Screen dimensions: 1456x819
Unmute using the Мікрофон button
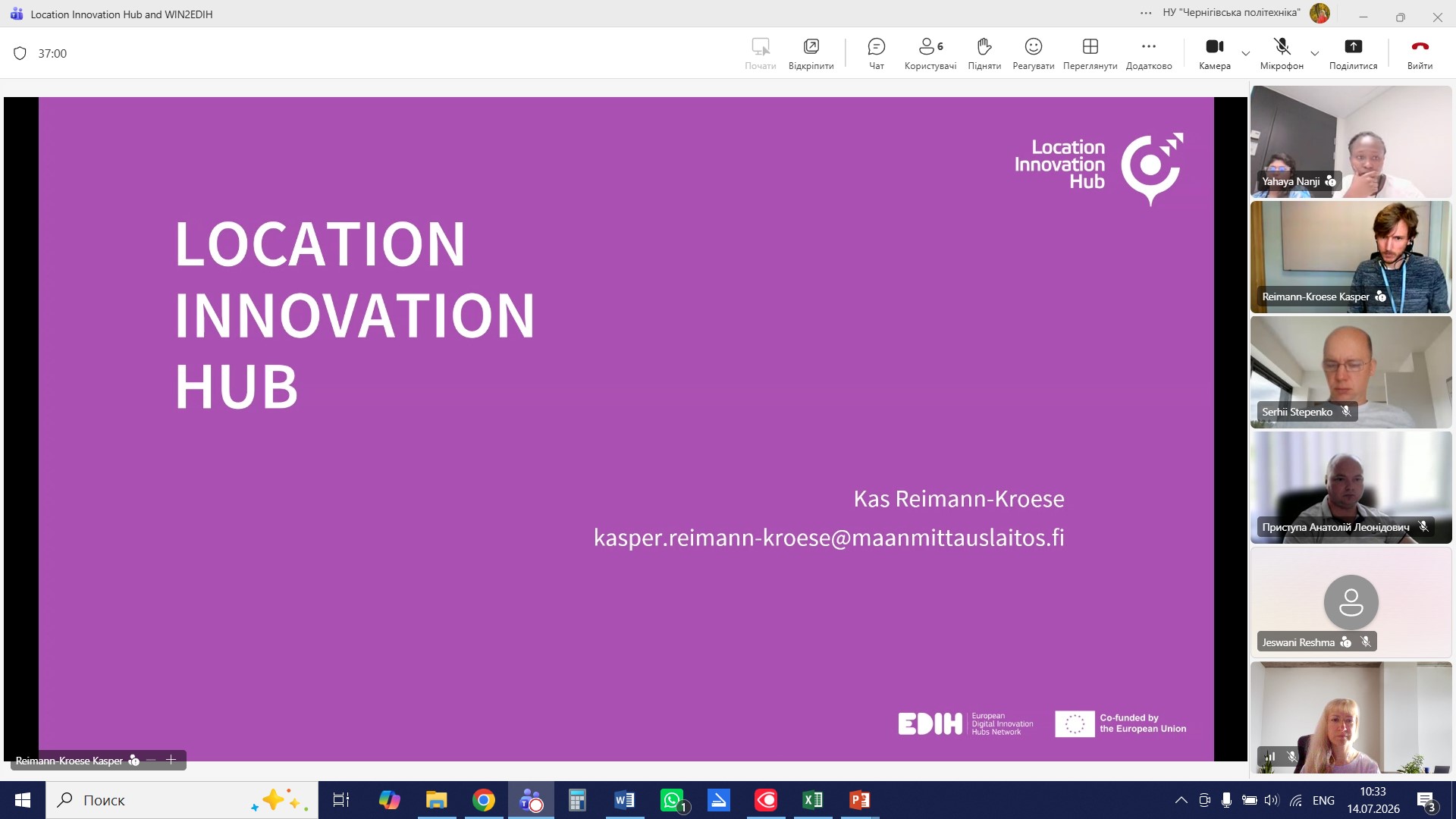pyautogui.click(x=1282, y=54)
